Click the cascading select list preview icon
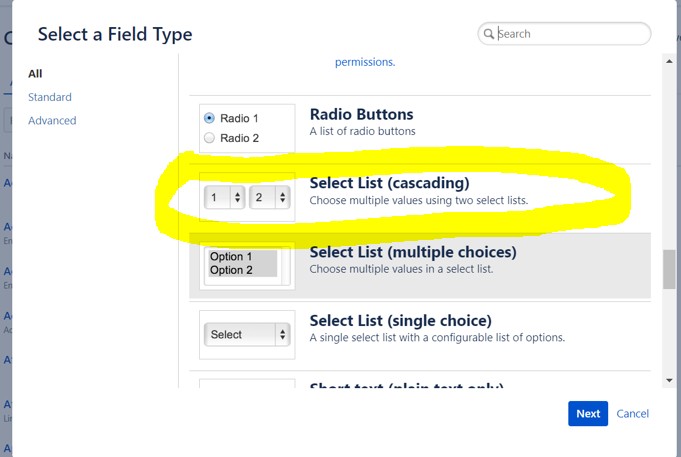681x457 pixels. [247, 197]
